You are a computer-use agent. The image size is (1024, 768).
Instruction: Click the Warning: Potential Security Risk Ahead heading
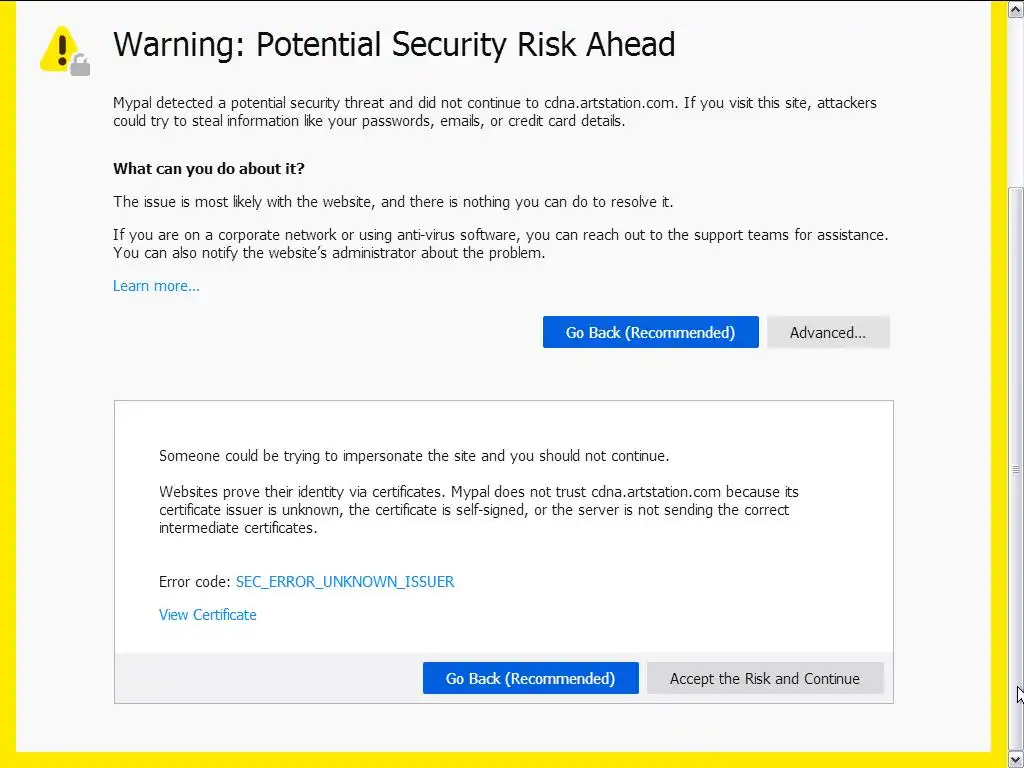coord(394,45)
